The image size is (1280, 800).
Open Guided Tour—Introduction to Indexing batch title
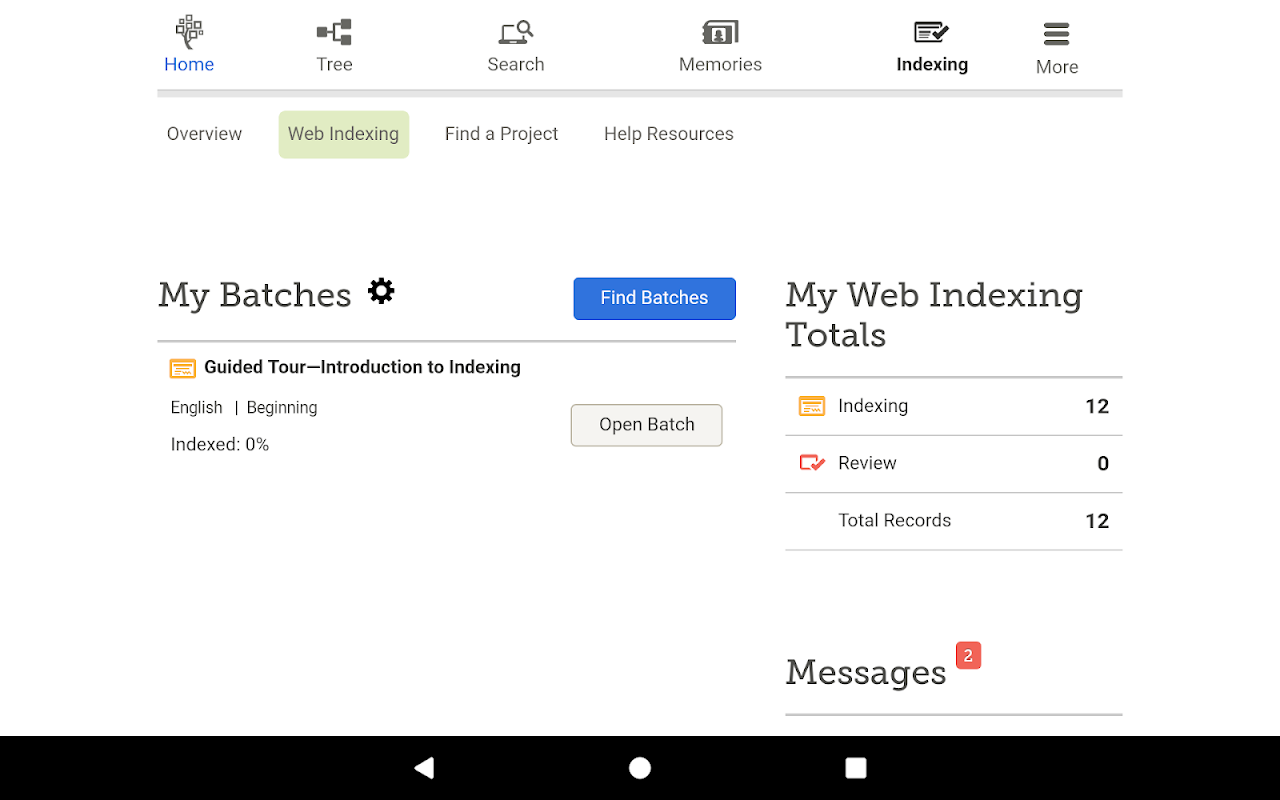[x=362, y=367]
